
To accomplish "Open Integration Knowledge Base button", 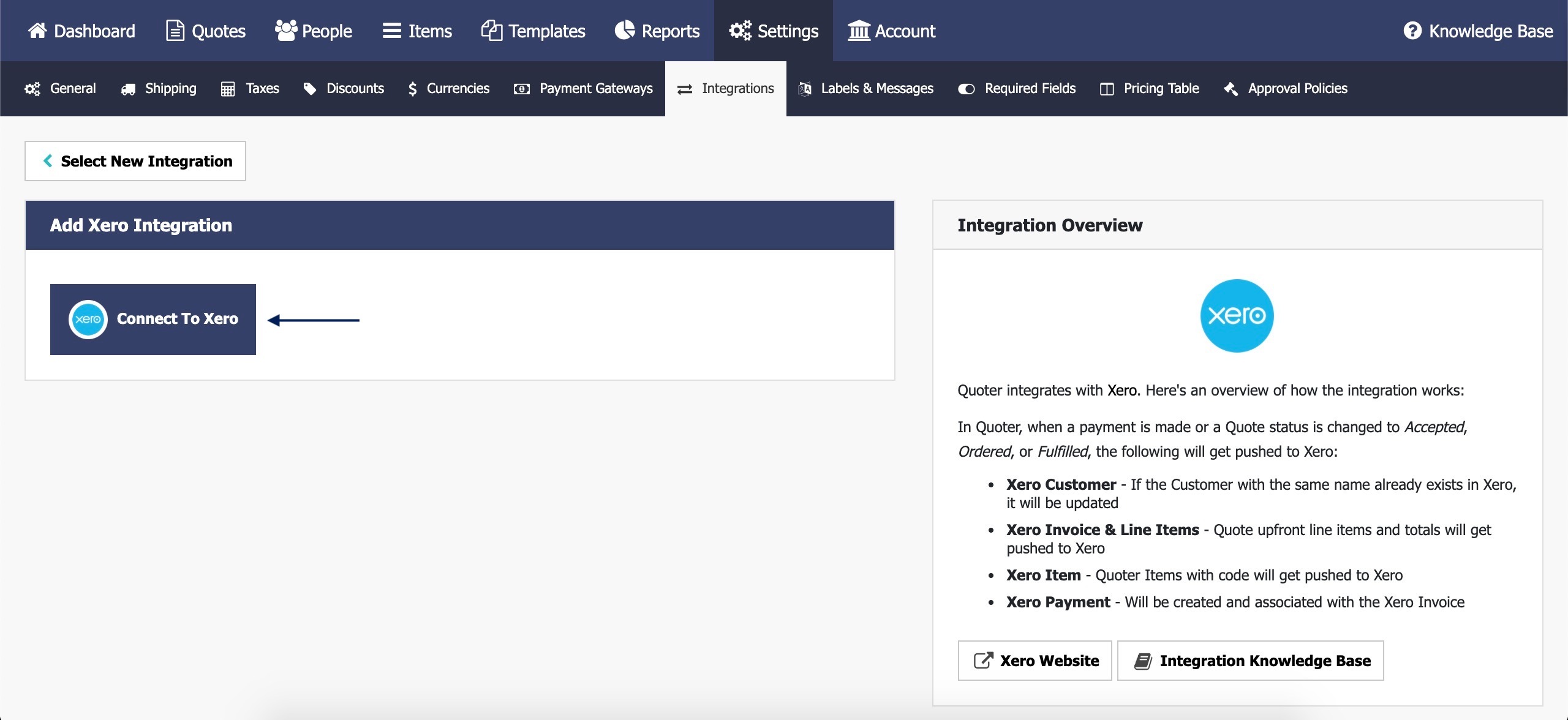I will pyautogui.click(x=1251, y=661).
